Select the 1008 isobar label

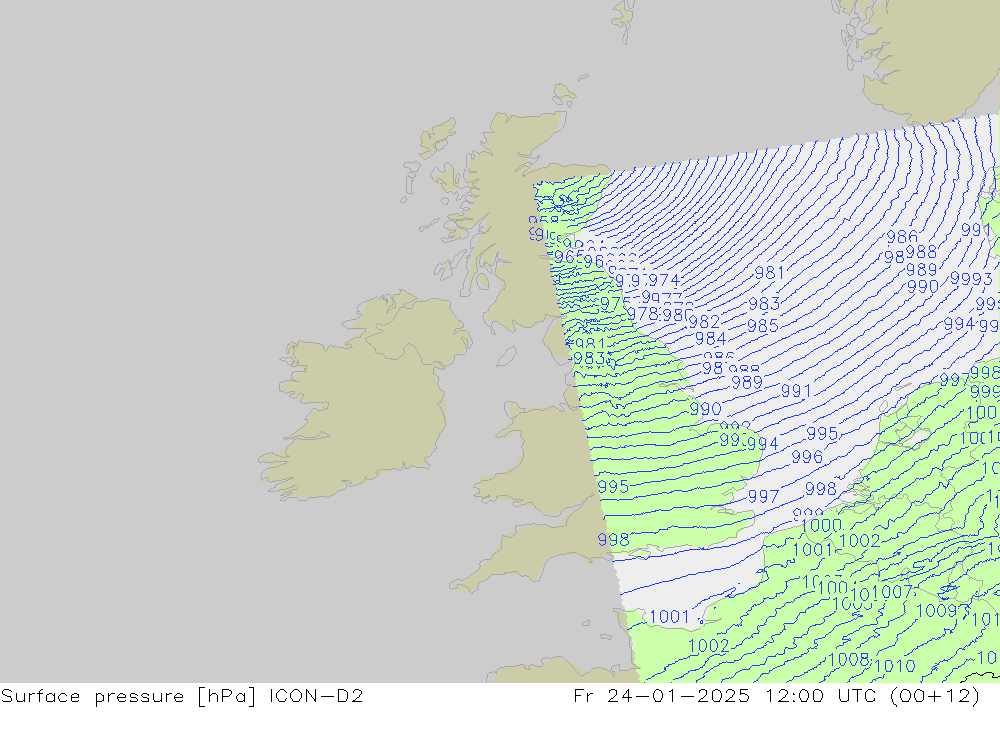tap(849, 660)
